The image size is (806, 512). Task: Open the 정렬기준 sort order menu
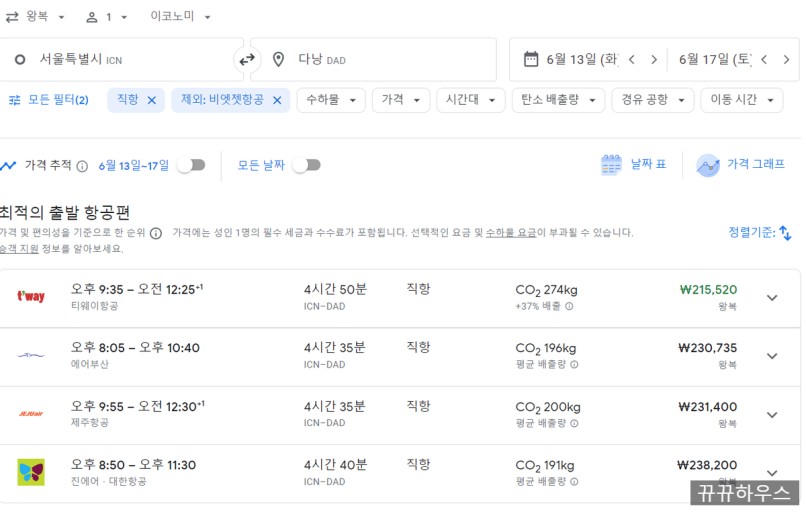click(x=760, y=232)
